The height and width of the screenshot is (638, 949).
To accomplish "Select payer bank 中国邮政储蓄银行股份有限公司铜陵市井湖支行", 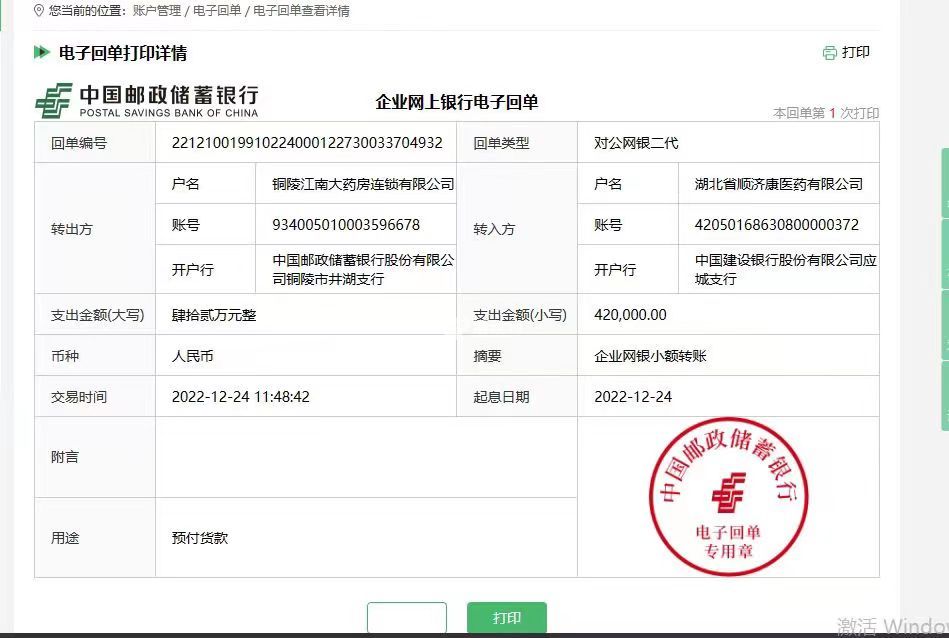I will click(x=363, y=269).
